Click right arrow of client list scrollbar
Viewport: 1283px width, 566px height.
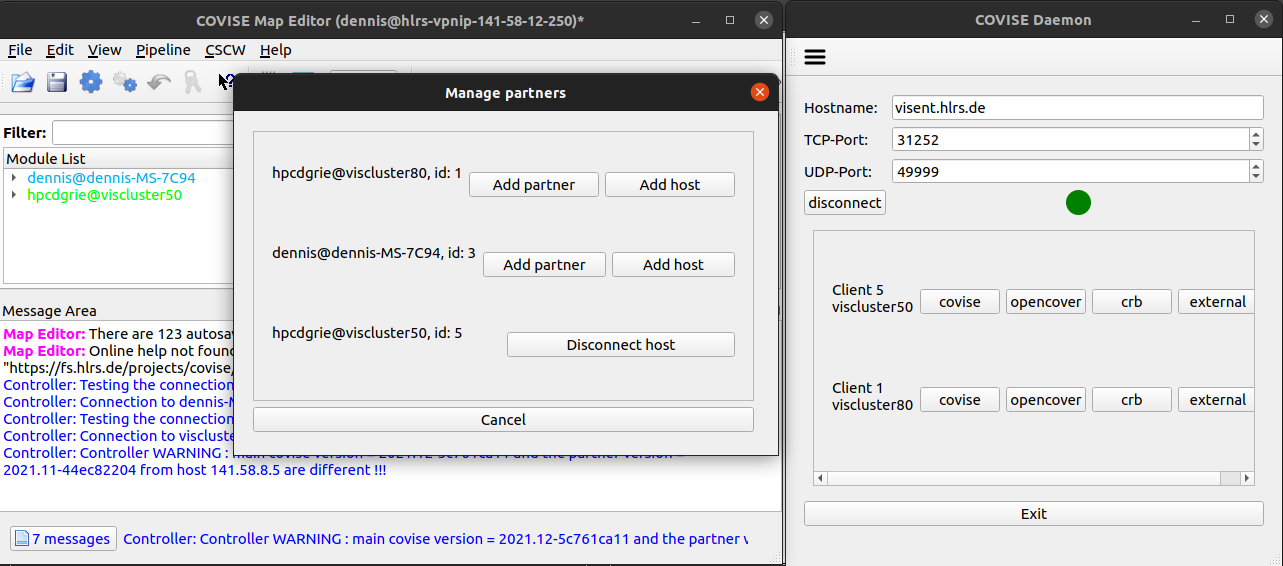pos(1247,479)
